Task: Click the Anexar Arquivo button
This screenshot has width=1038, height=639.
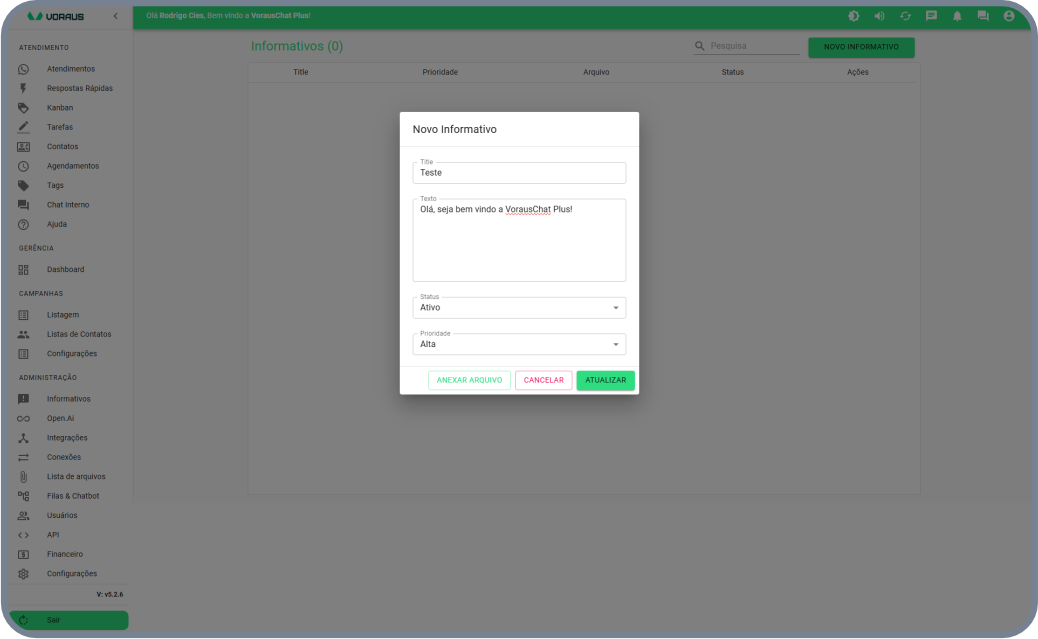Action: pos(469,381)
